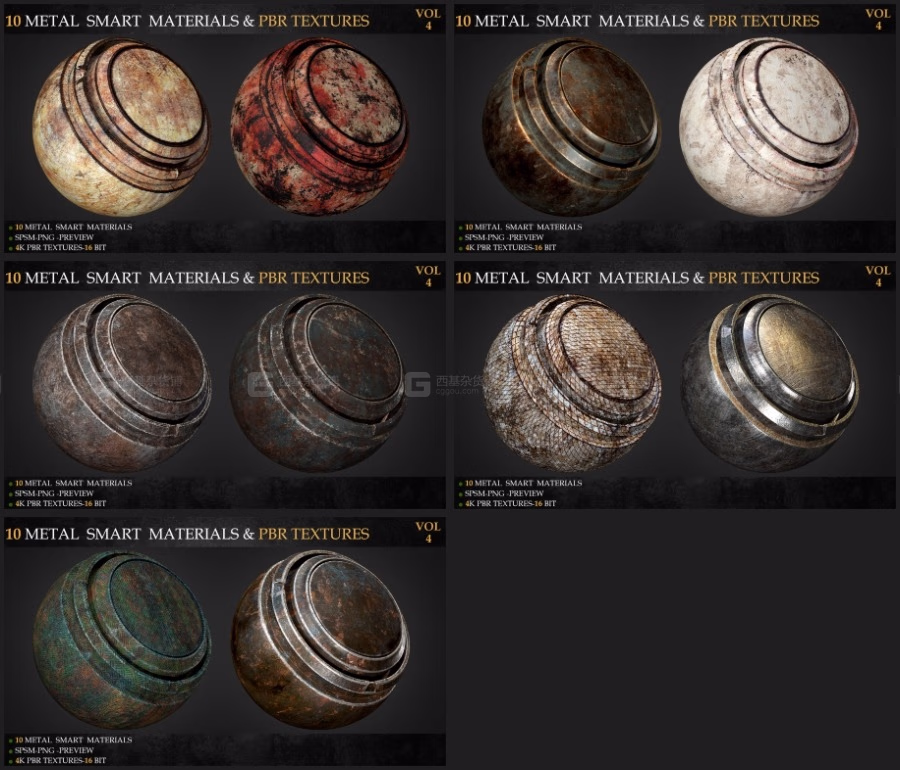
Task: Select the cream rusty metal sphere preview
Action: (121, 127)
